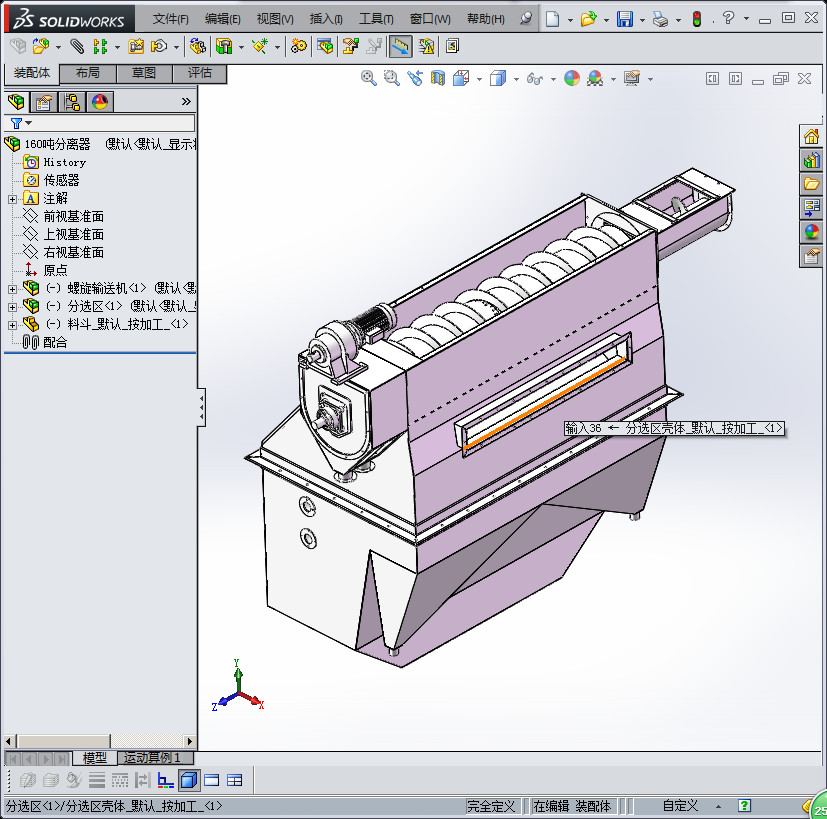The width and height of the screenshot is (827, 819).
Task: Click the View Settings monitor icon
Action: [x=632, y=79]
